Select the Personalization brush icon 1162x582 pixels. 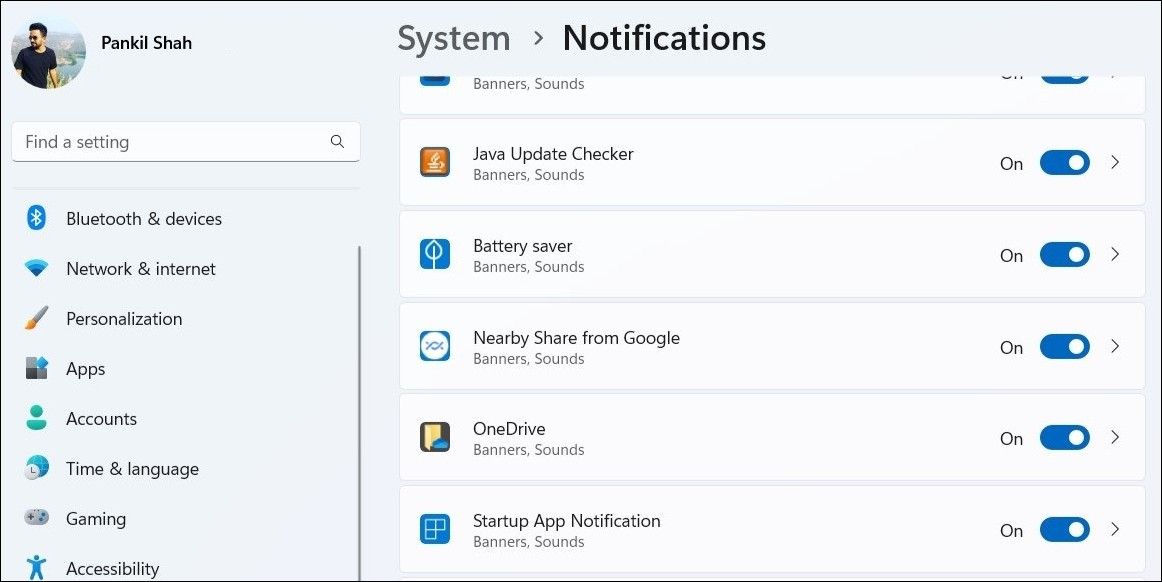click(x=37, y=318)
